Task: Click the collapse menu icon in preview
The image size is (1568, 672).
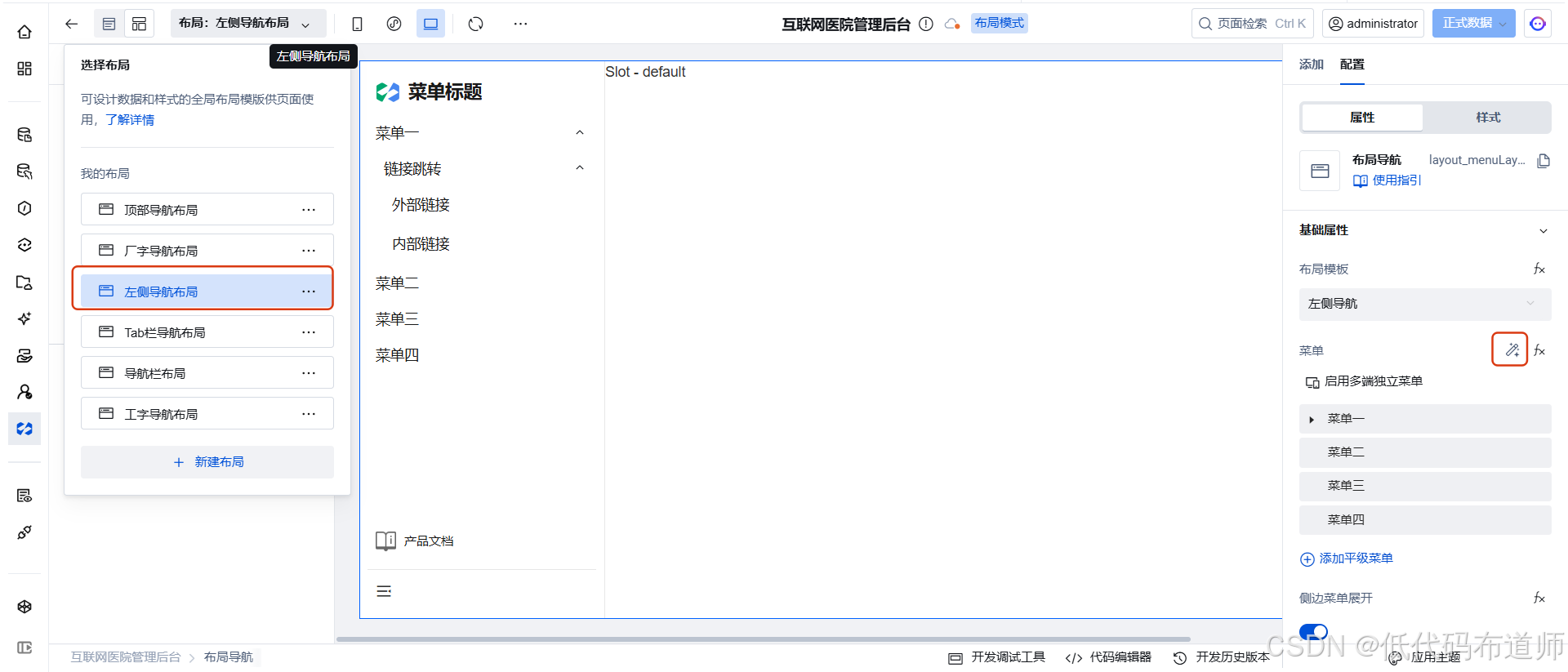Action: [x=384, y=591]
